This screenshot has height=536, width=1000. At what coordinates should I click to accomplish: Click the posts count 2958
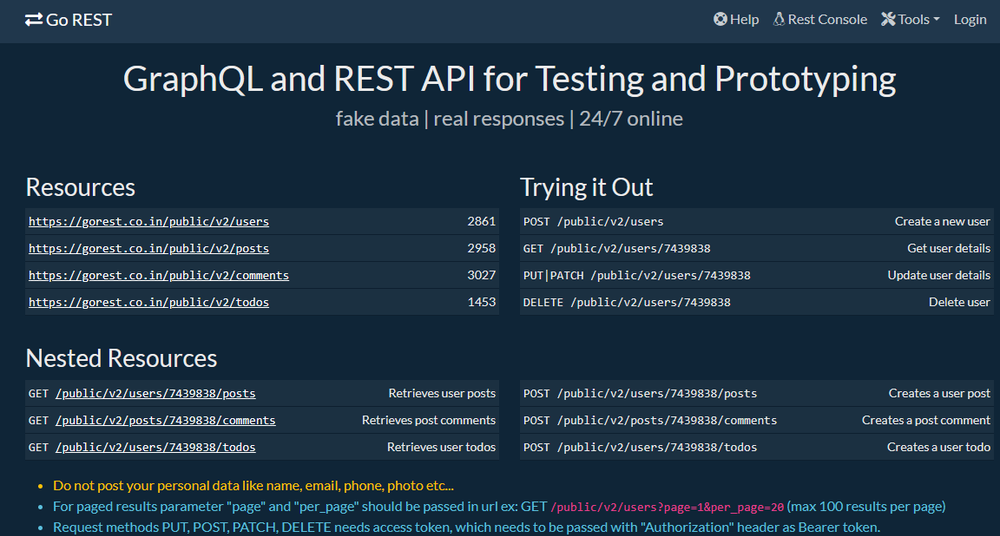tap(482, 248)
